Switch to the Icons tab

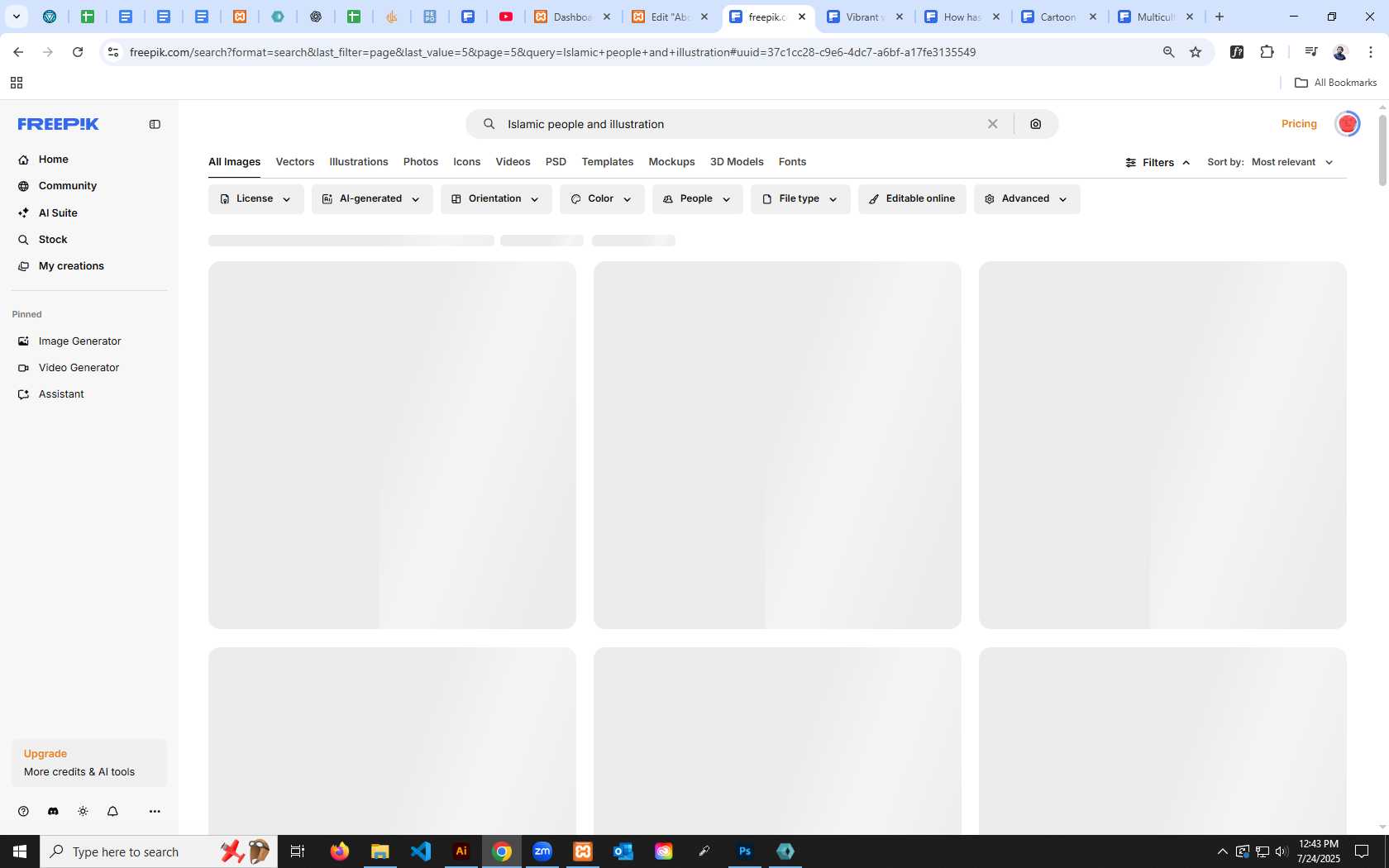466,162
